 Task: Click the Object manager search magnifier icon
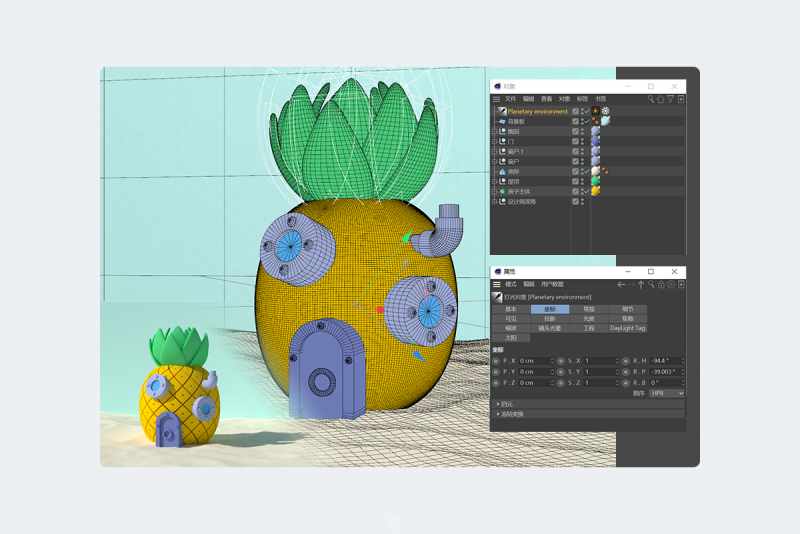[651, 99]
